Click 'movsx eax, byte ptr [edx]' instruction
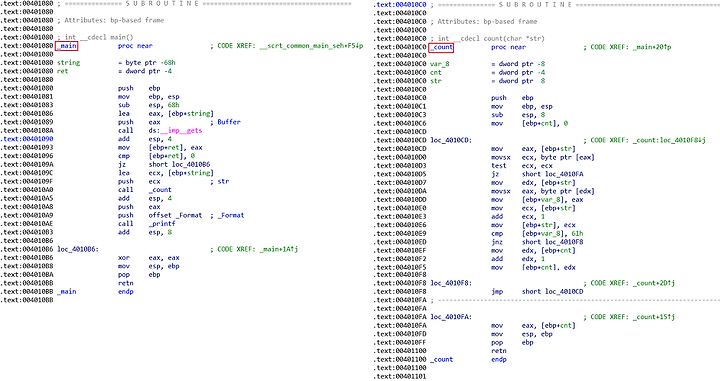The width and height of the screenshot is (720, 381). click(x=543, y=191)
